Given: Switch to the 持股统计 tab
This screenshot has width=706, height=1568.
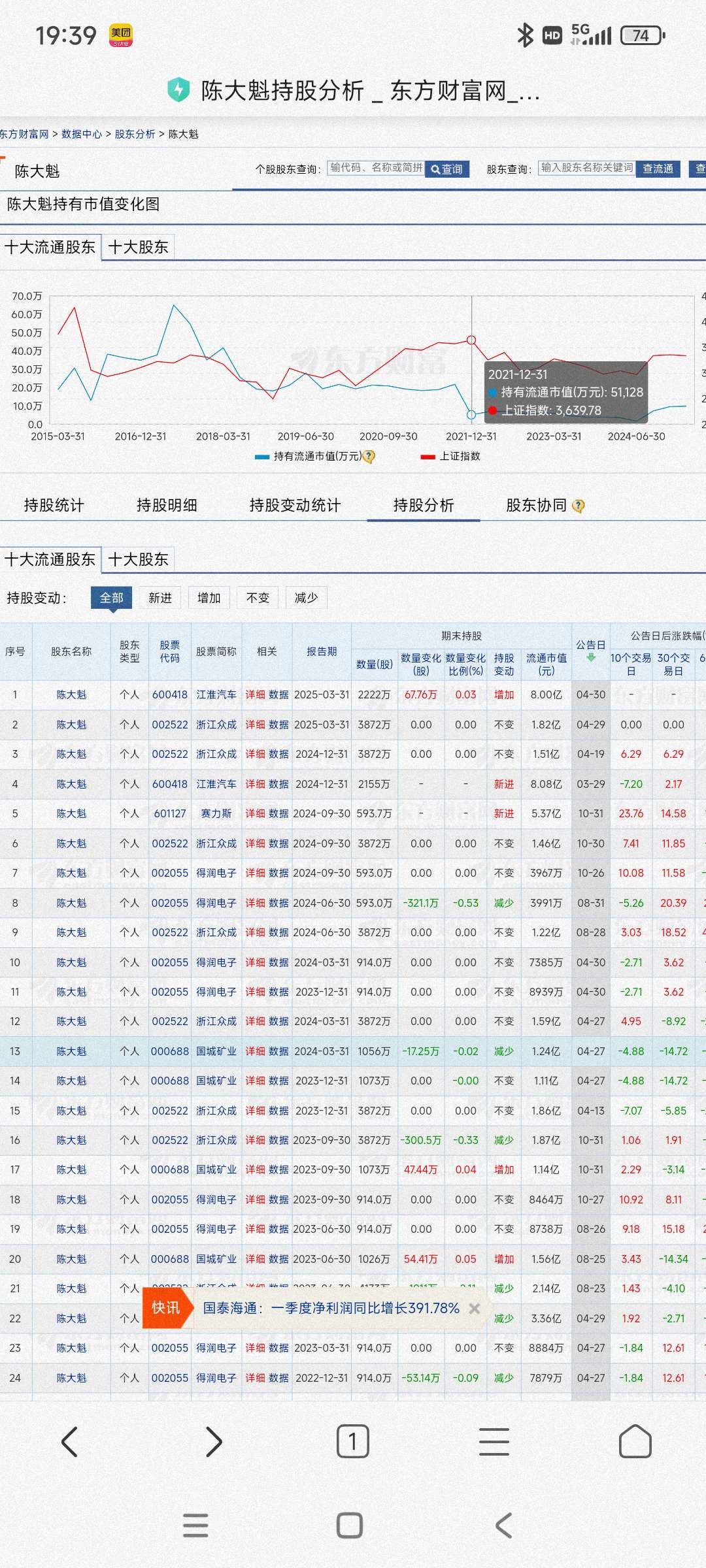Looking at the screenshot, I should (x=54, y=505).
